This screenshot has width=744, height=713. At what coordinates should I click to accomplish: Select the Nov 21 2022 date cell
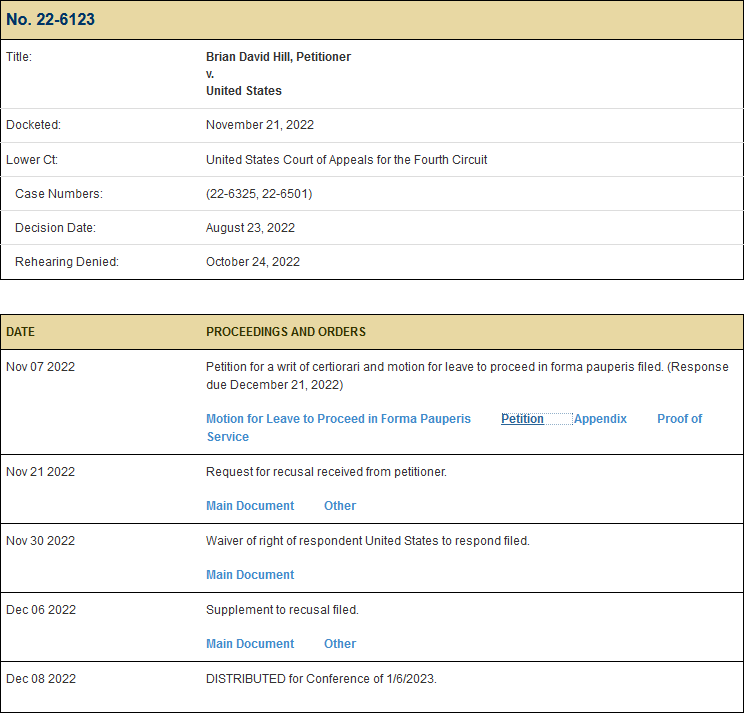[x=40, y=472]
